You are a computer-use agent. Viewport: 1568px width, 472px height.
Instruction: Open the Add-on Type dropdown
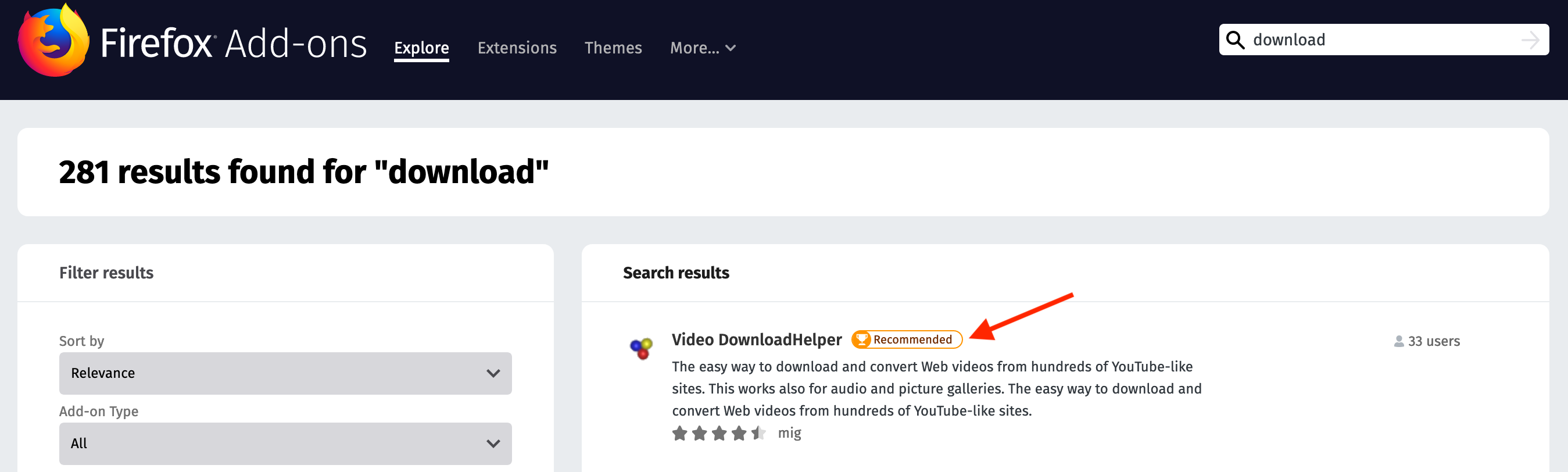click(x=285, y=444)
